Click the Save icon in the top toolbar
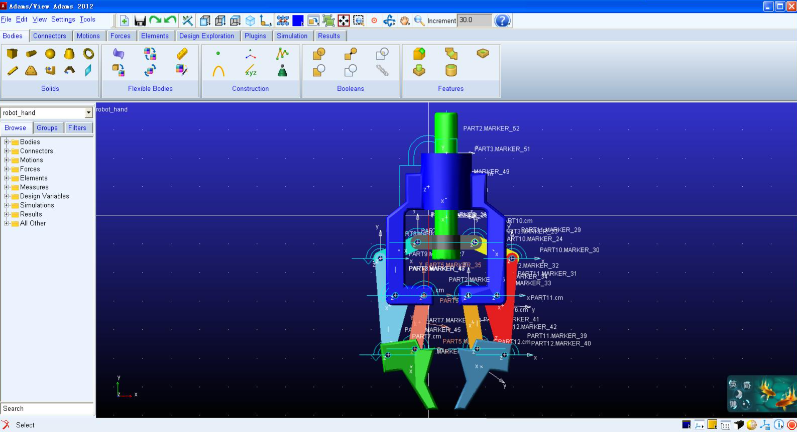 140,20
